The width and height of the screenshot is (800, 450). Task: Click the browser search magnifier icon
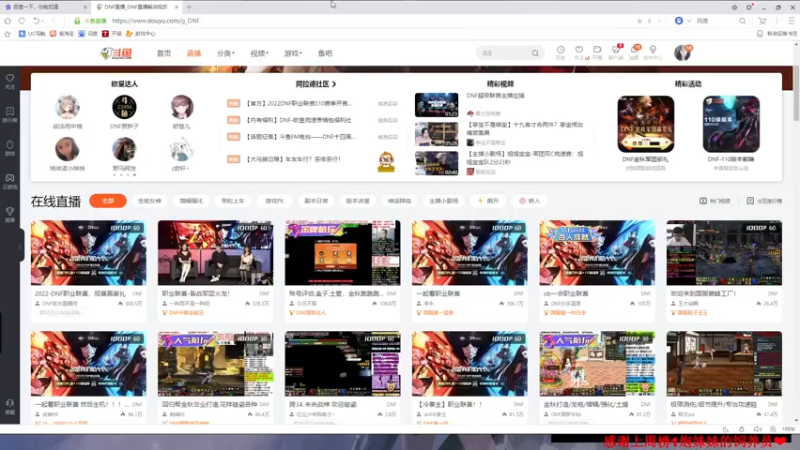coord(742,21)
